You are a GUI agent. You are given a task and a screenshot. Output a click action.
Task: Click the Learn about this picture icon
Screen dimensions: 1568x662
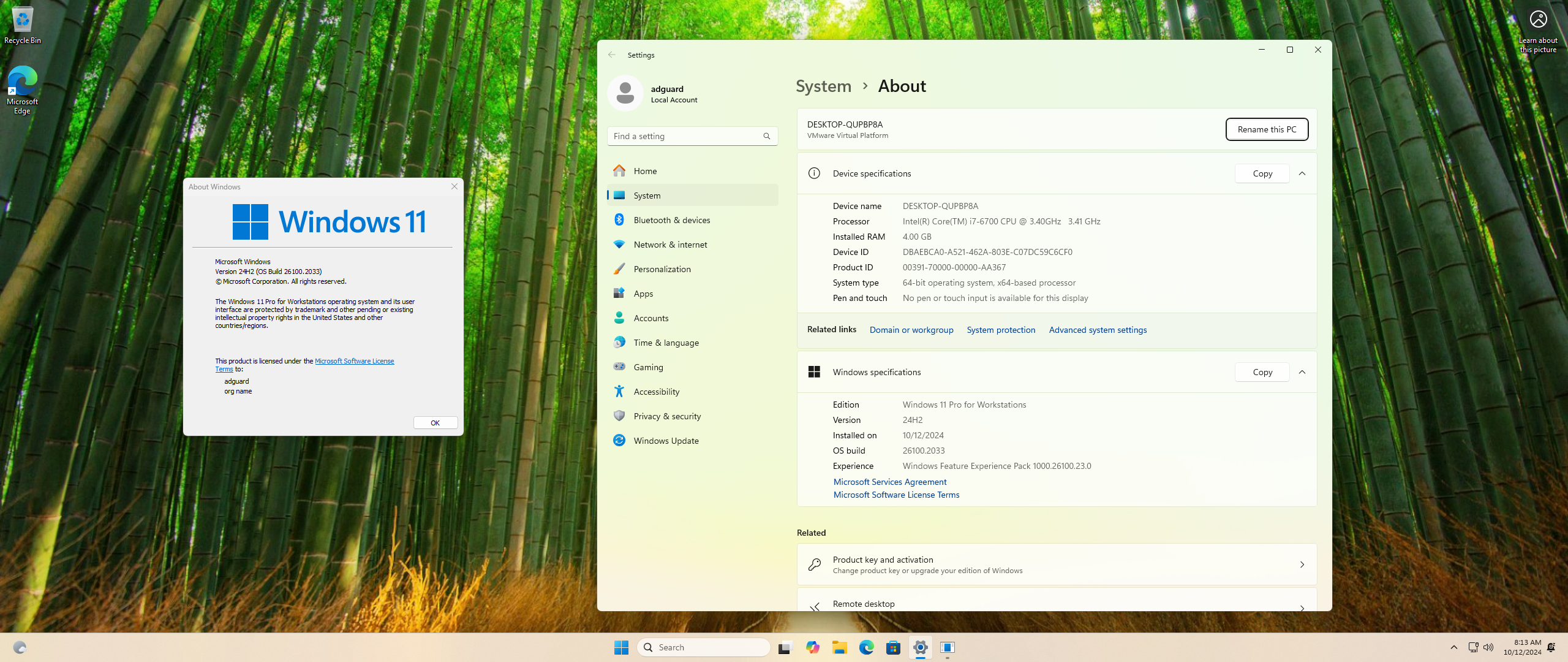(x=1538, y=31)
